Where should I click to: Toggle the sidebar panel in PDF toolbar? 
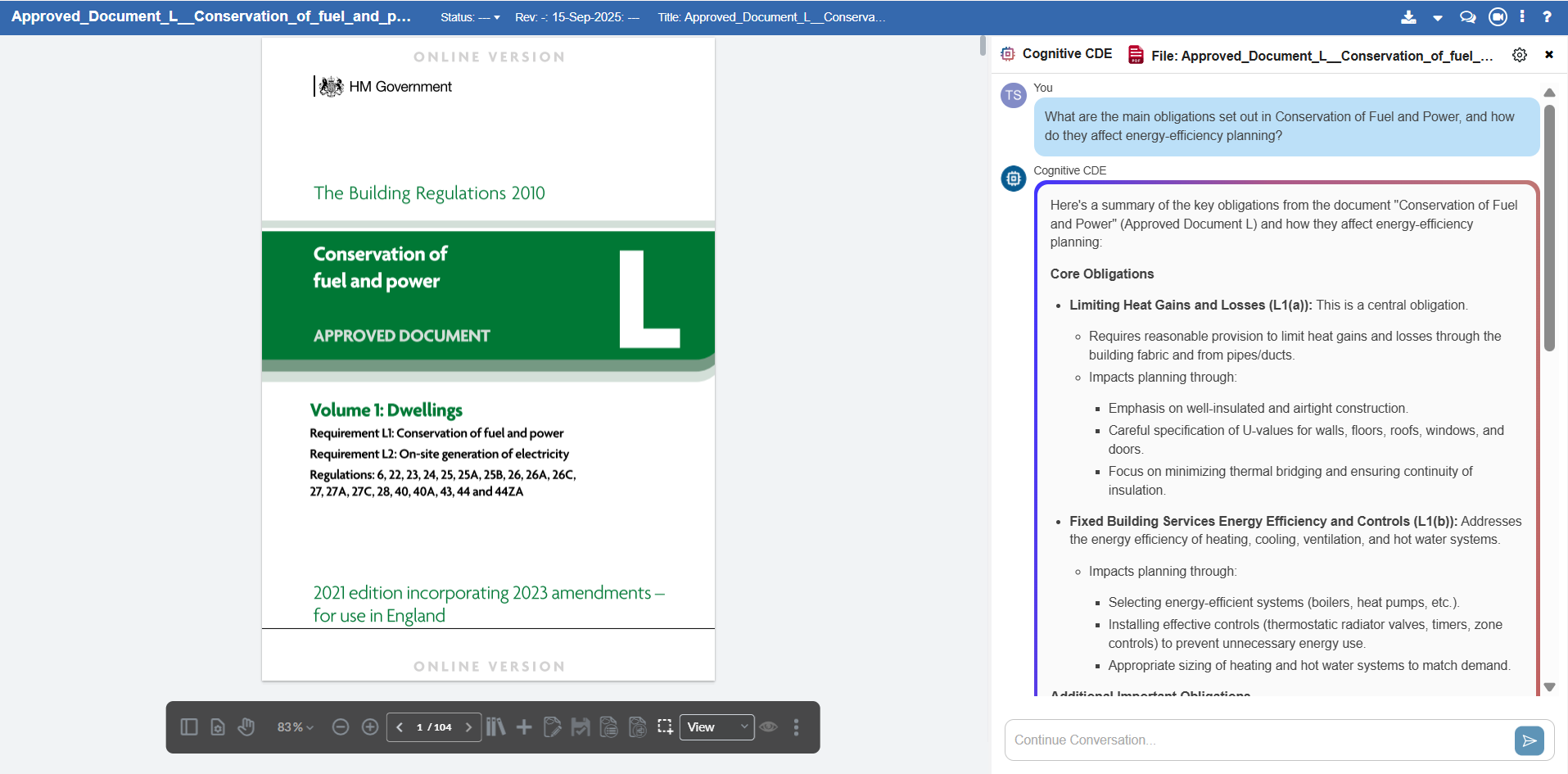(x=189, y=727)
